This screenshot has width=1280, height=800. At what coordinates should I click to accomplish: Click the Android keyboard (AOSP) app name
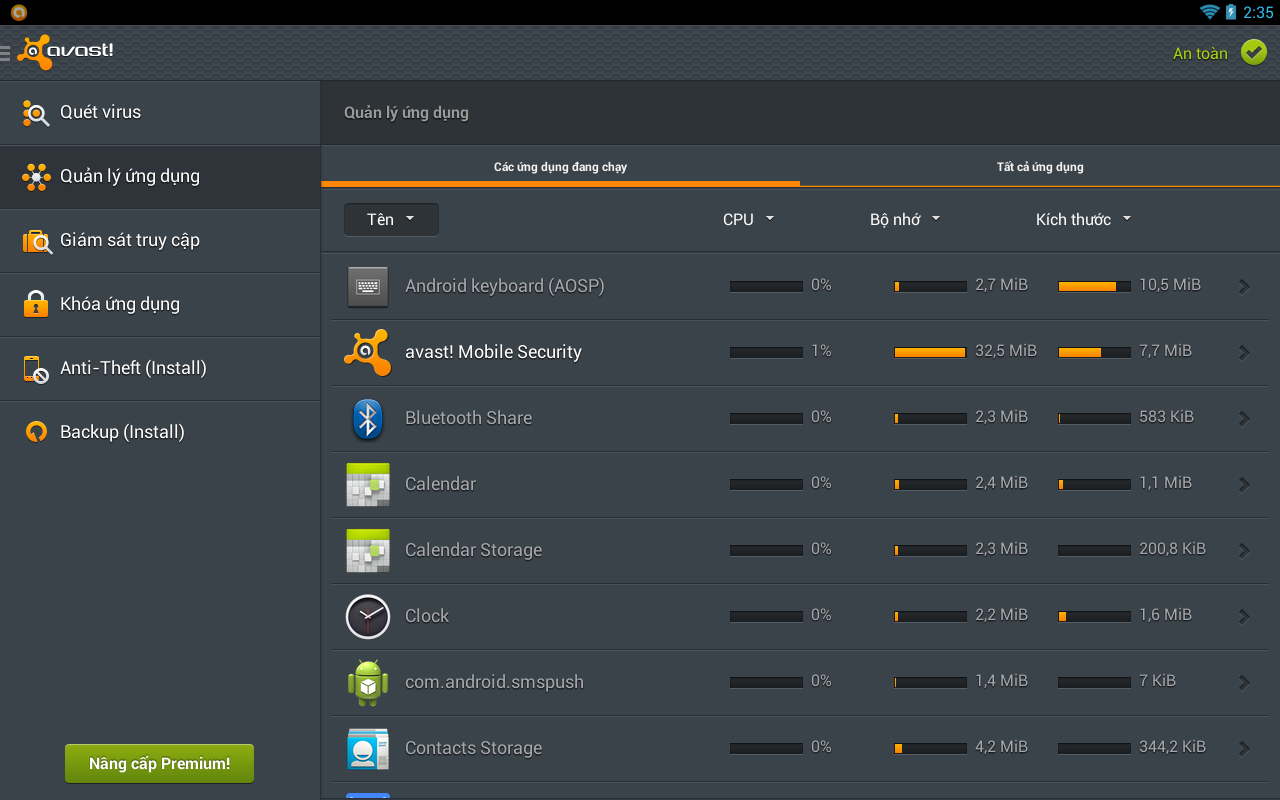pyautogui.click(x=505, y=286)
